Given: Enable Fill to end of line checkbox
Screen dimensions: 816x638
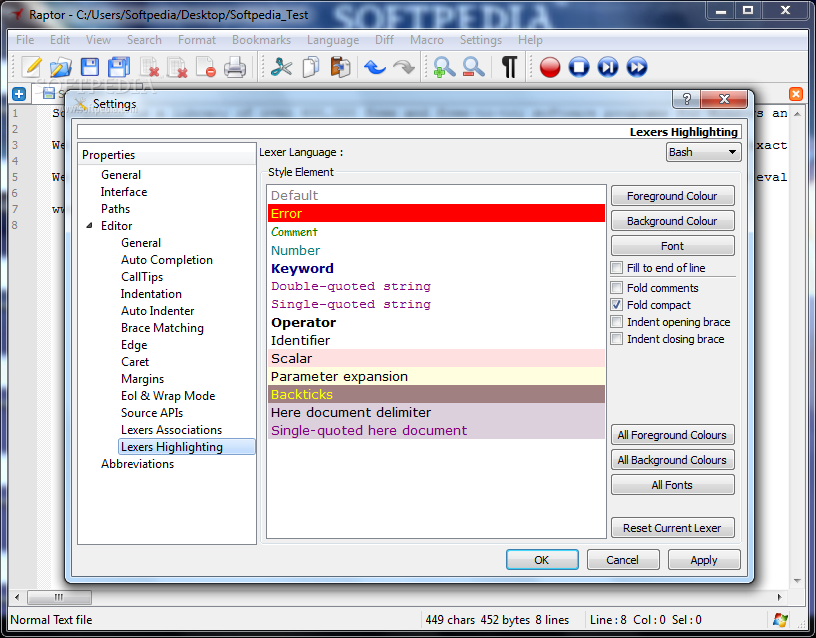Looking at the screenshot, I should 617,268.
